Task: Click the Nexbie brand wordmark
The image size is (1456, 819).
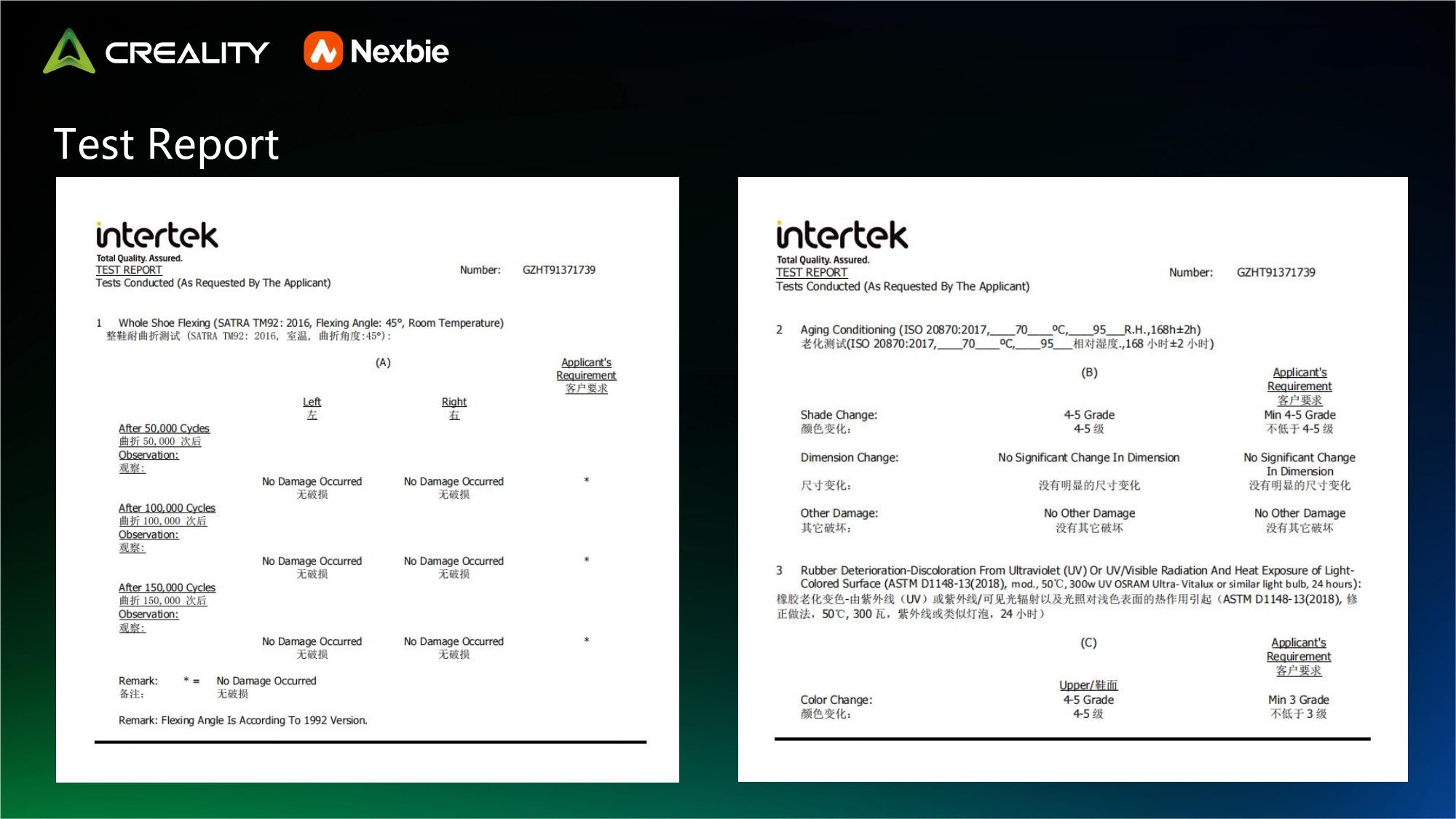Action: click(x=399, y=51)
